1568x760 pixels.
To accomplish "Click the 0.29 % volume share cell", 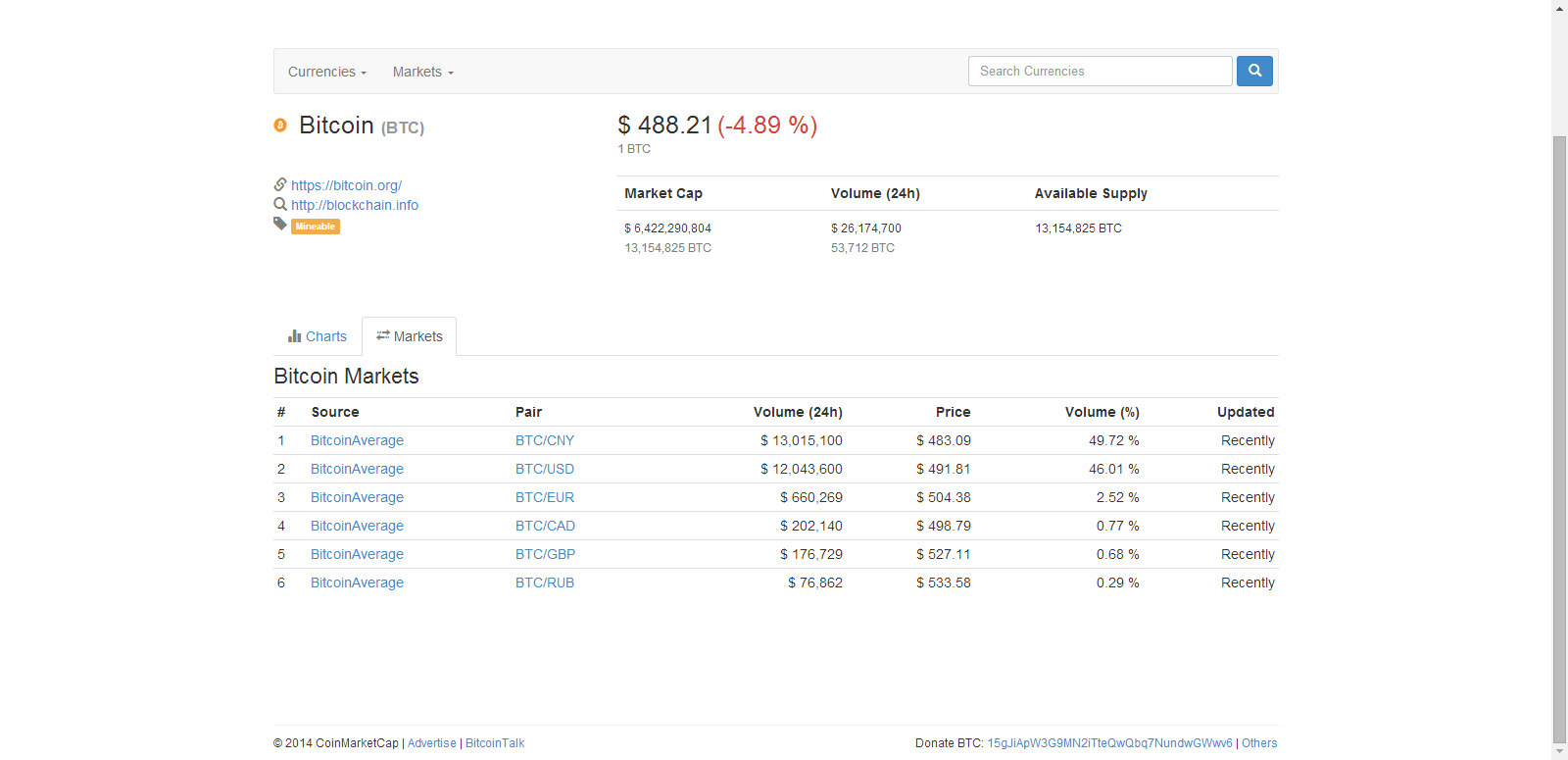I will [1118, 583].
